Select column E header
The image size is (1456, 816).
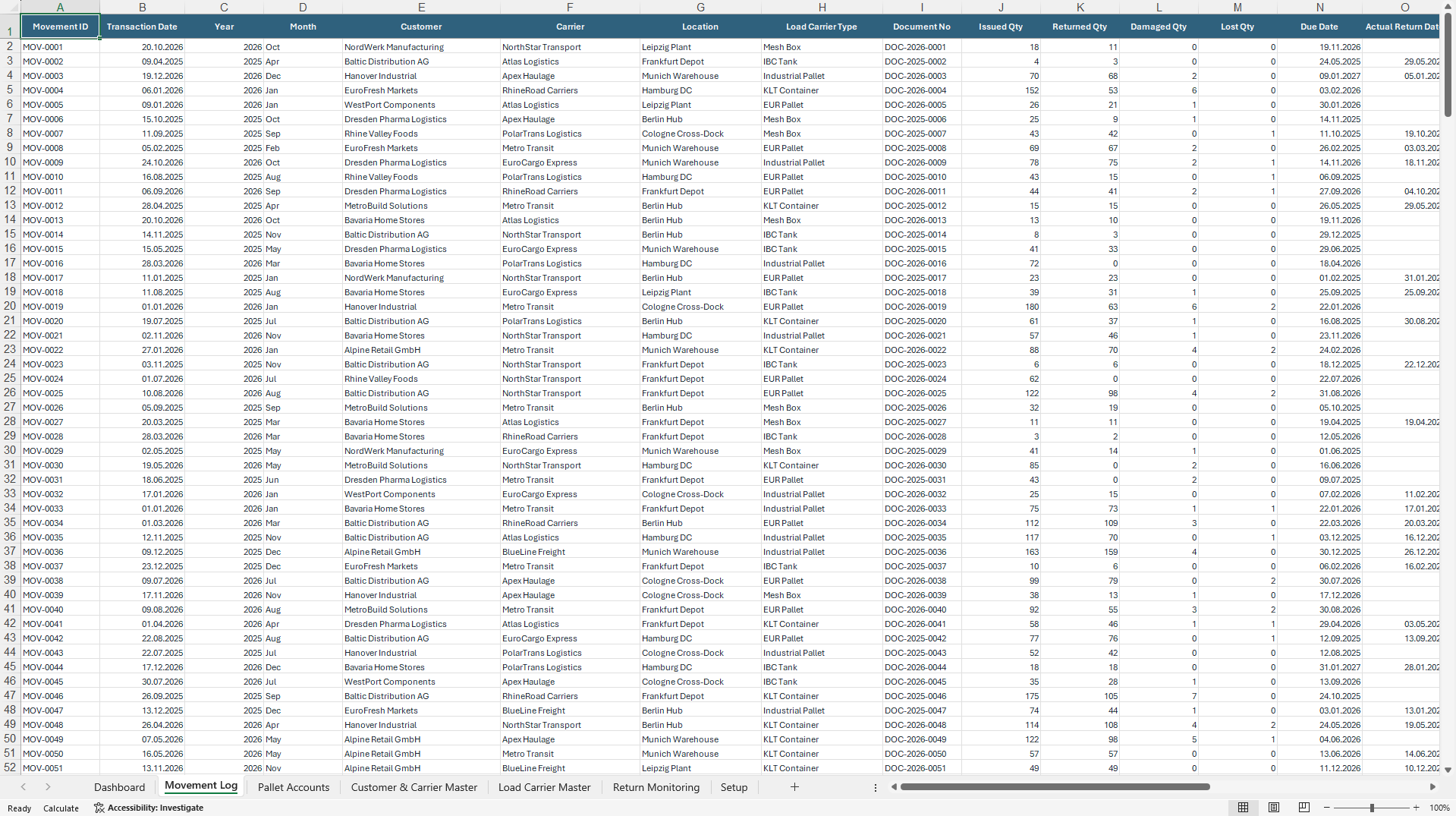coord(421,7)
